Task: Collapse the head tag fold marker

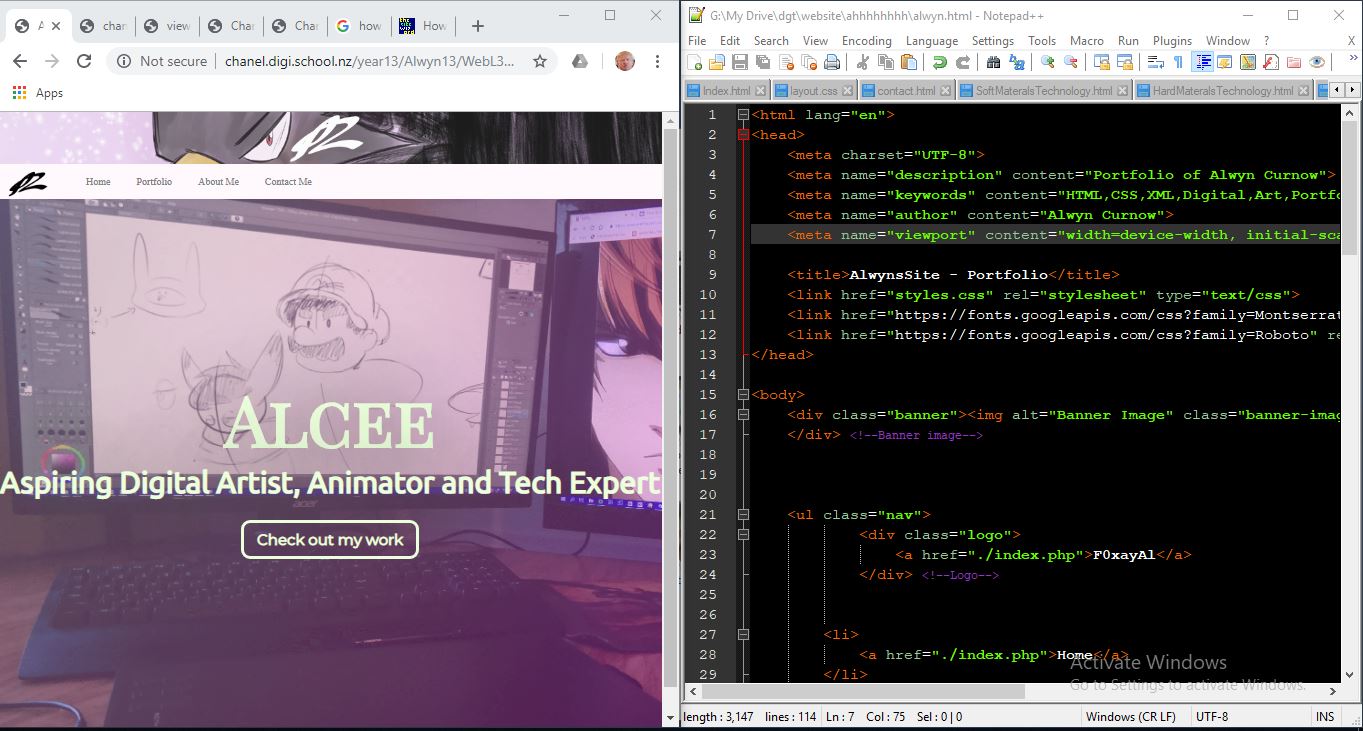Action: 743,134
